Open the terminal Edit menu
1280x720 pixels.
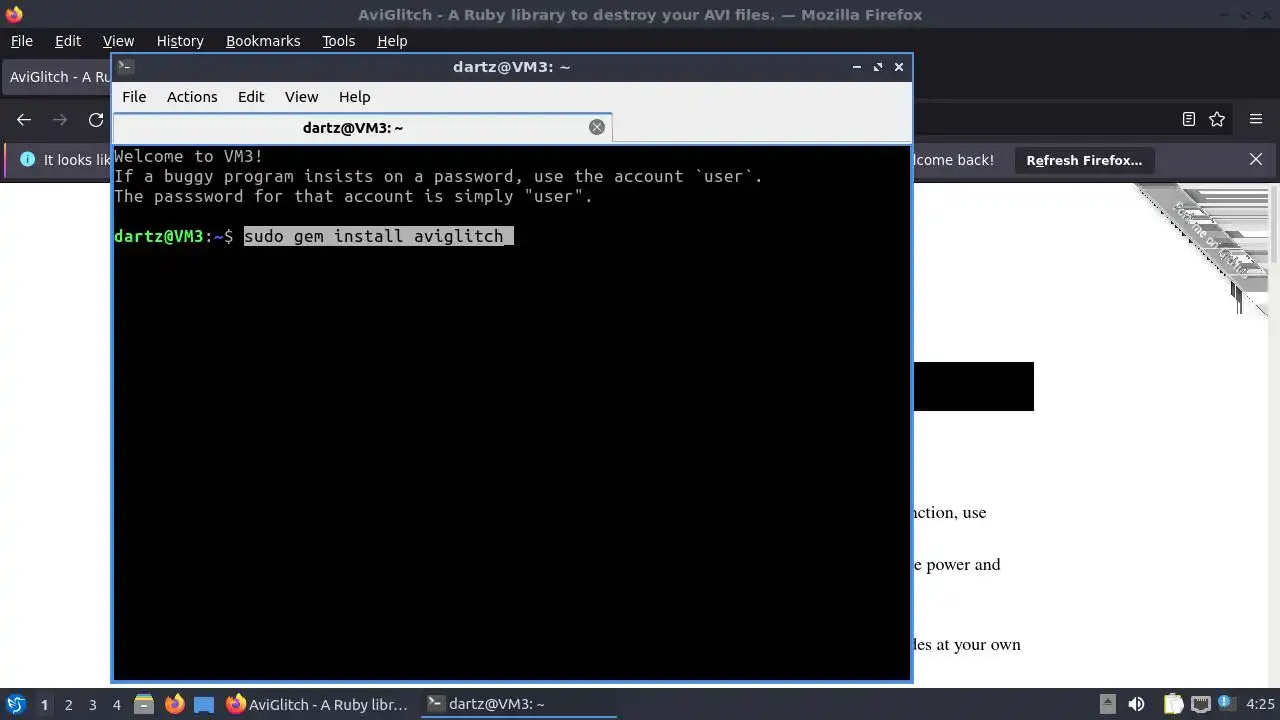[251, 97]
